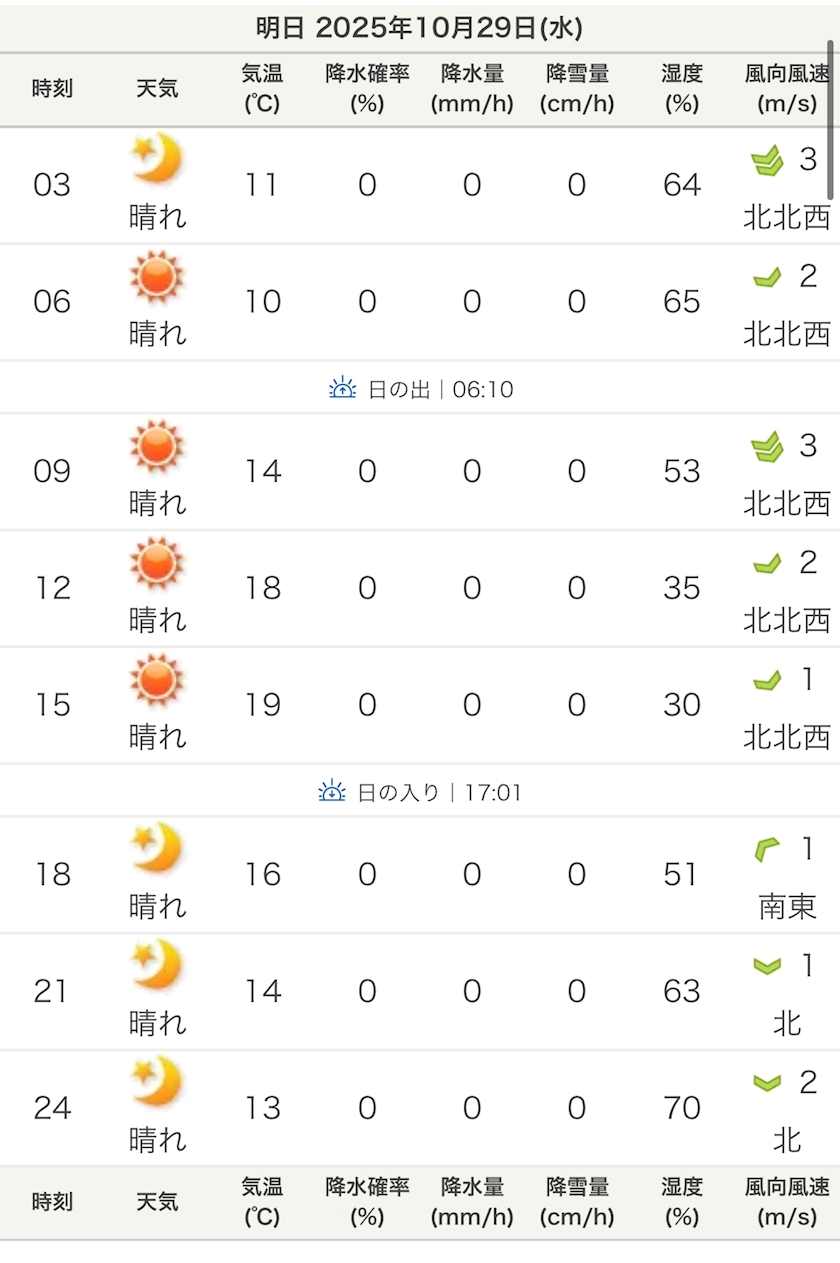Click the moon icon in the 24 row
This screenshot has width=840, height=1263.
coord(157,1082)
